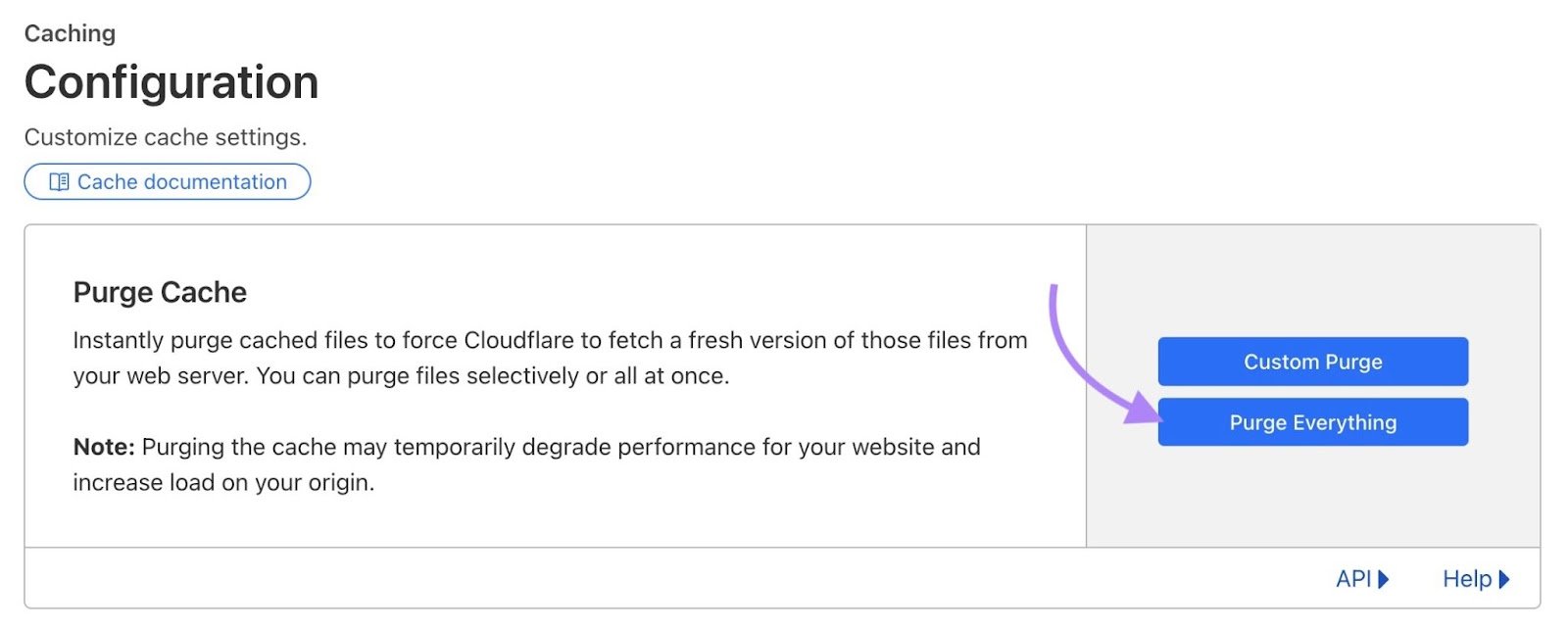1568x630 pixels.
Task: Select the Caching breadcrumb label
Action: (x=69, y=32)
